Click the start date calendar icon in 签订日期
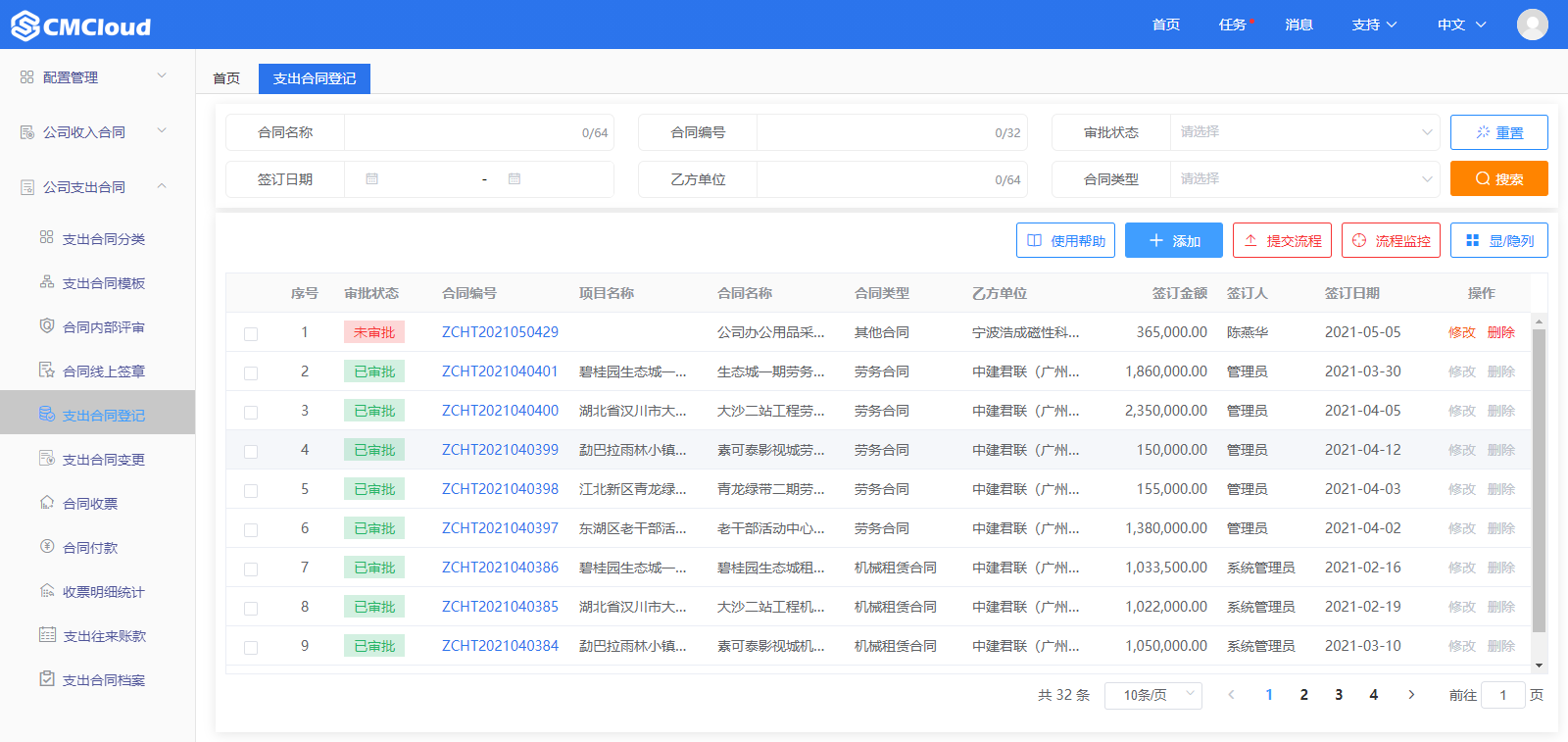This screenshot has width=1568, height=742. tap(371, 179)
